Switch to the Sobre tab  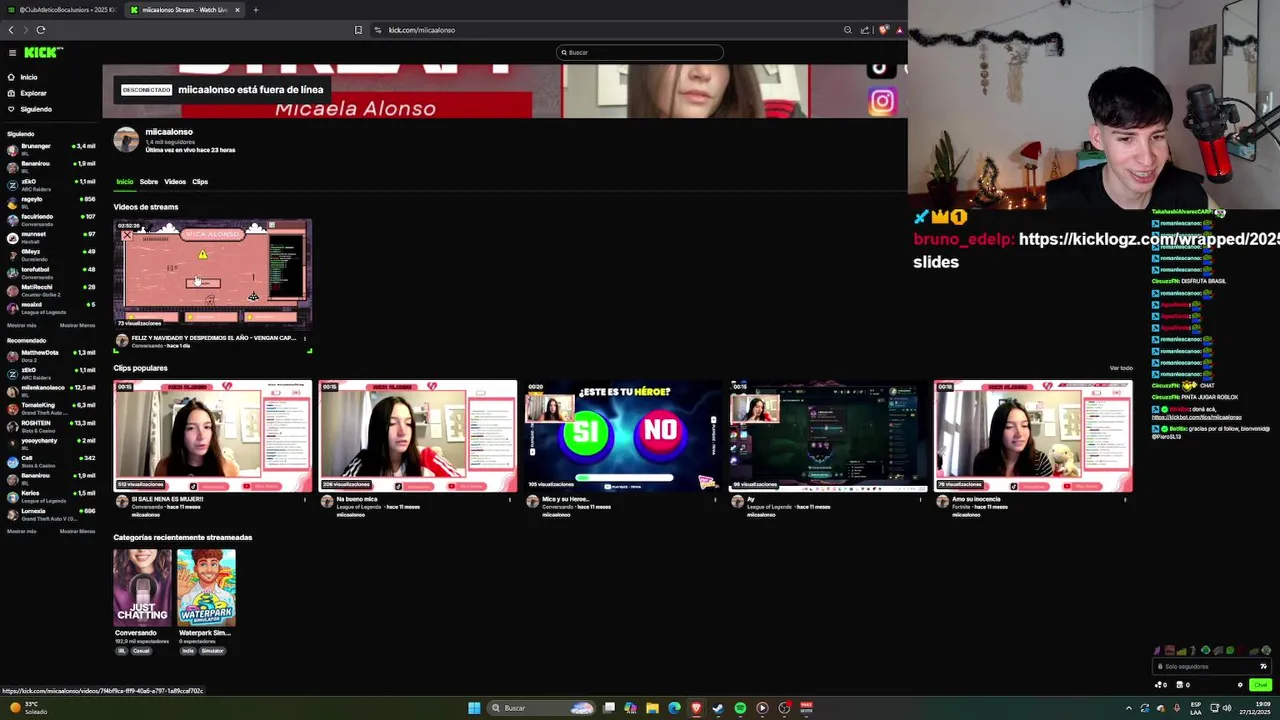[148, 182]
